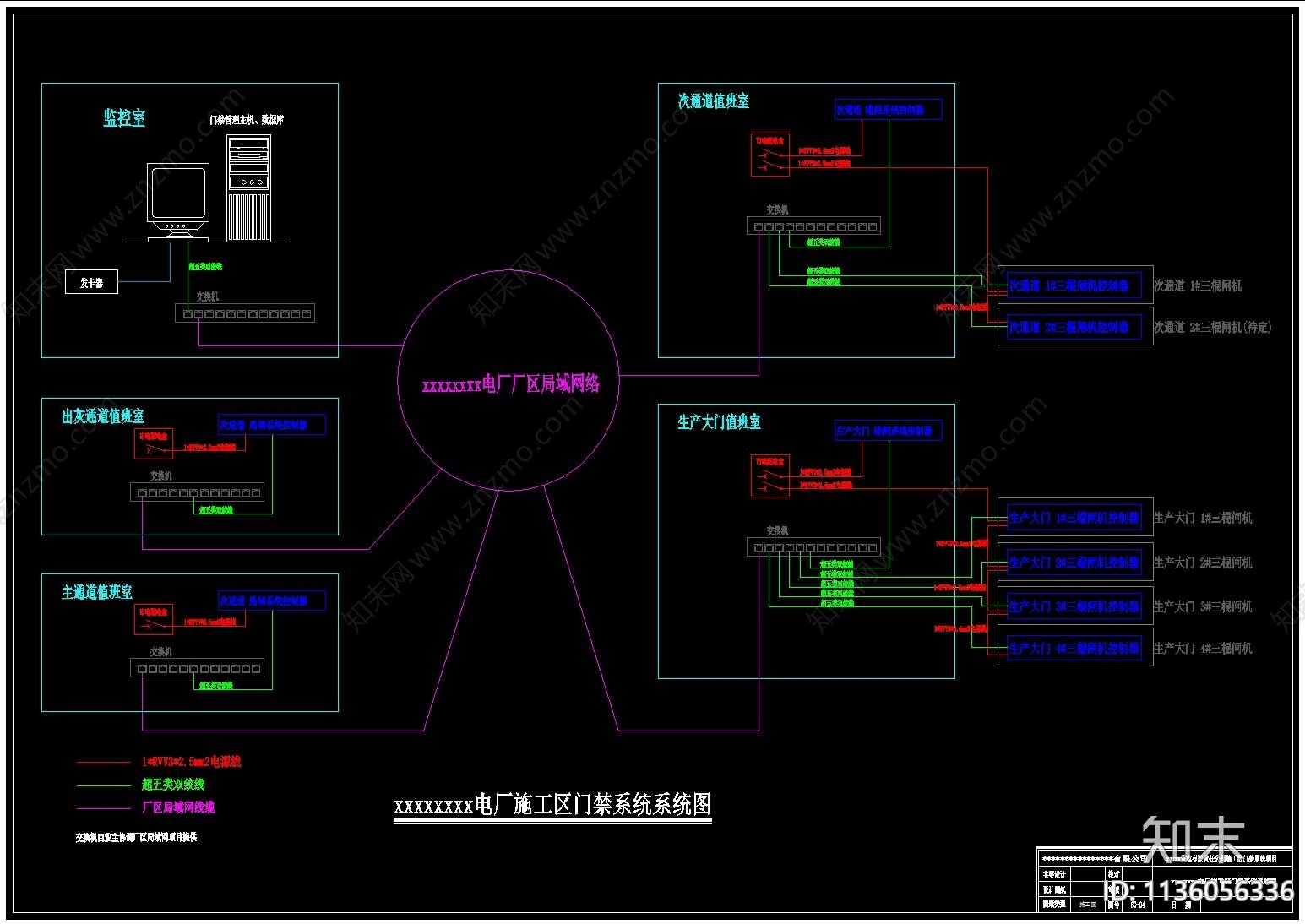Click the computer monitor symbol in 监控室
1305x924 pixels.
178,202
